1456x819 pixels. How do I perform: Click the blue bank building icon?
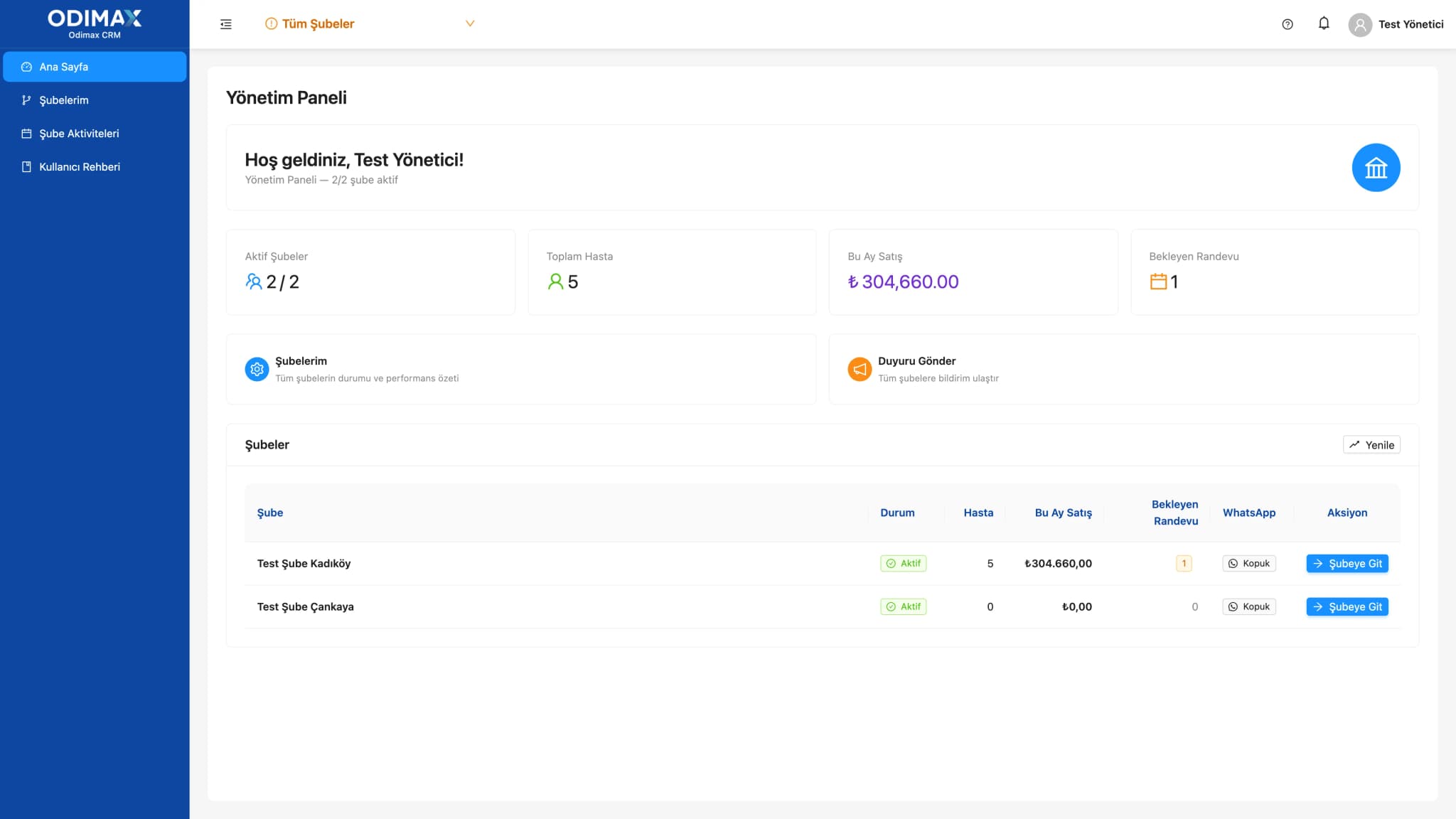pyautogui.click(x=1376, y=168)
